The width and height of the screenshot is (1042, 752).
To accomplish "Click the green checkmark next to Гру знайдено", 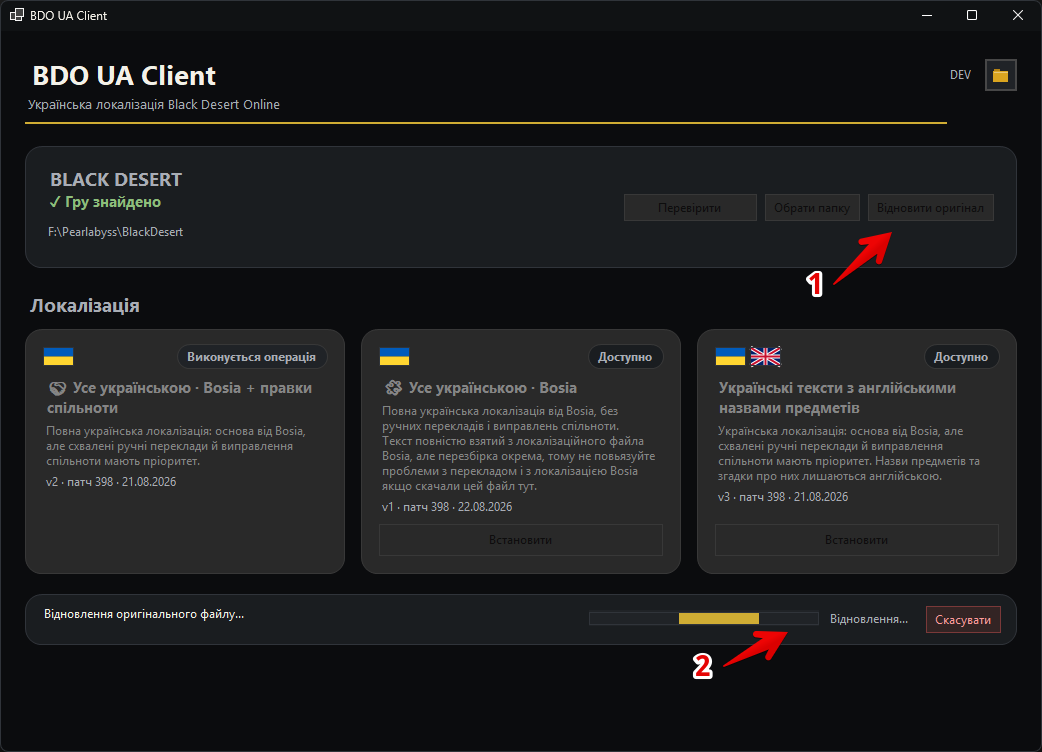I will 54,202.
